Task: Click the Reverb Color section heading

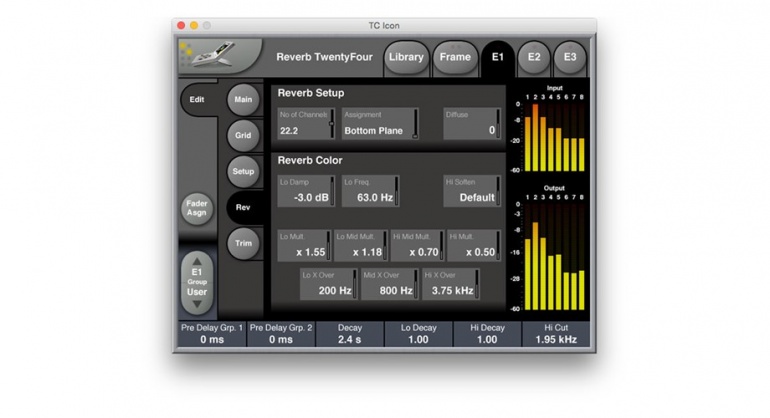Action: tap(310, 160)
